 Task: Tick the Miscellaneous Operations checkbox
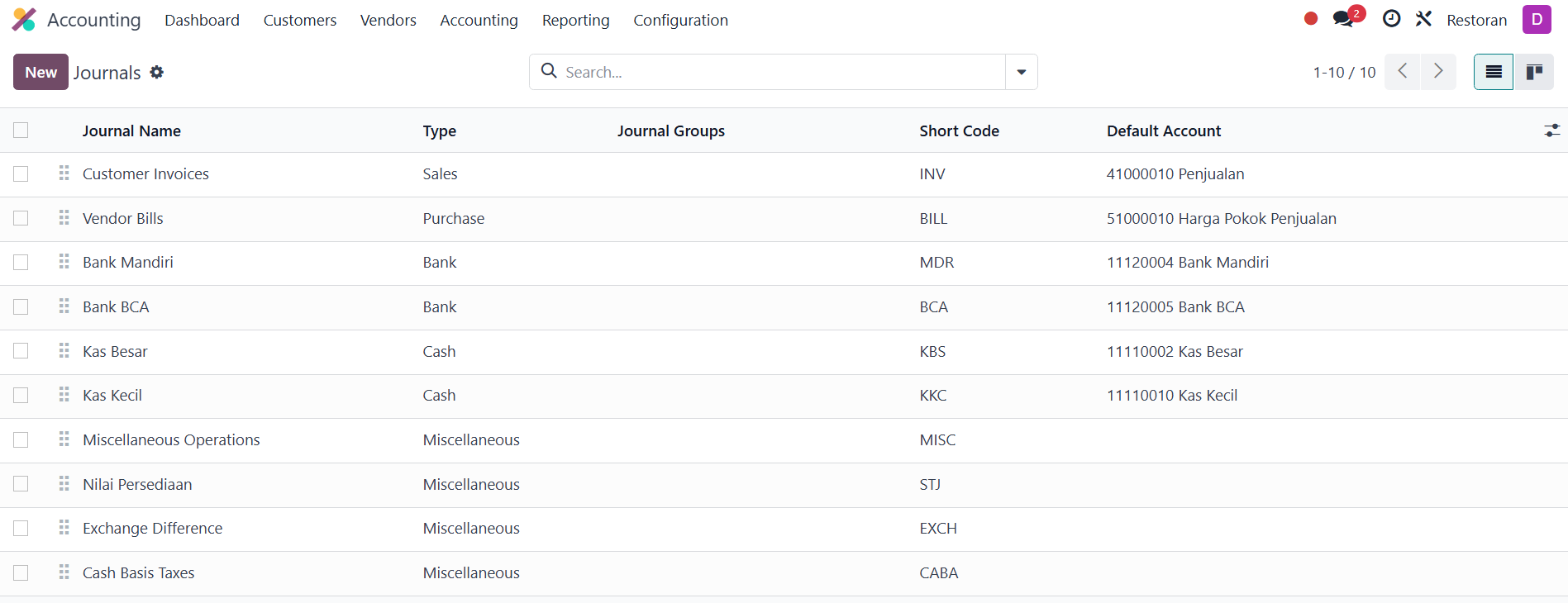[x=21, y=439]
